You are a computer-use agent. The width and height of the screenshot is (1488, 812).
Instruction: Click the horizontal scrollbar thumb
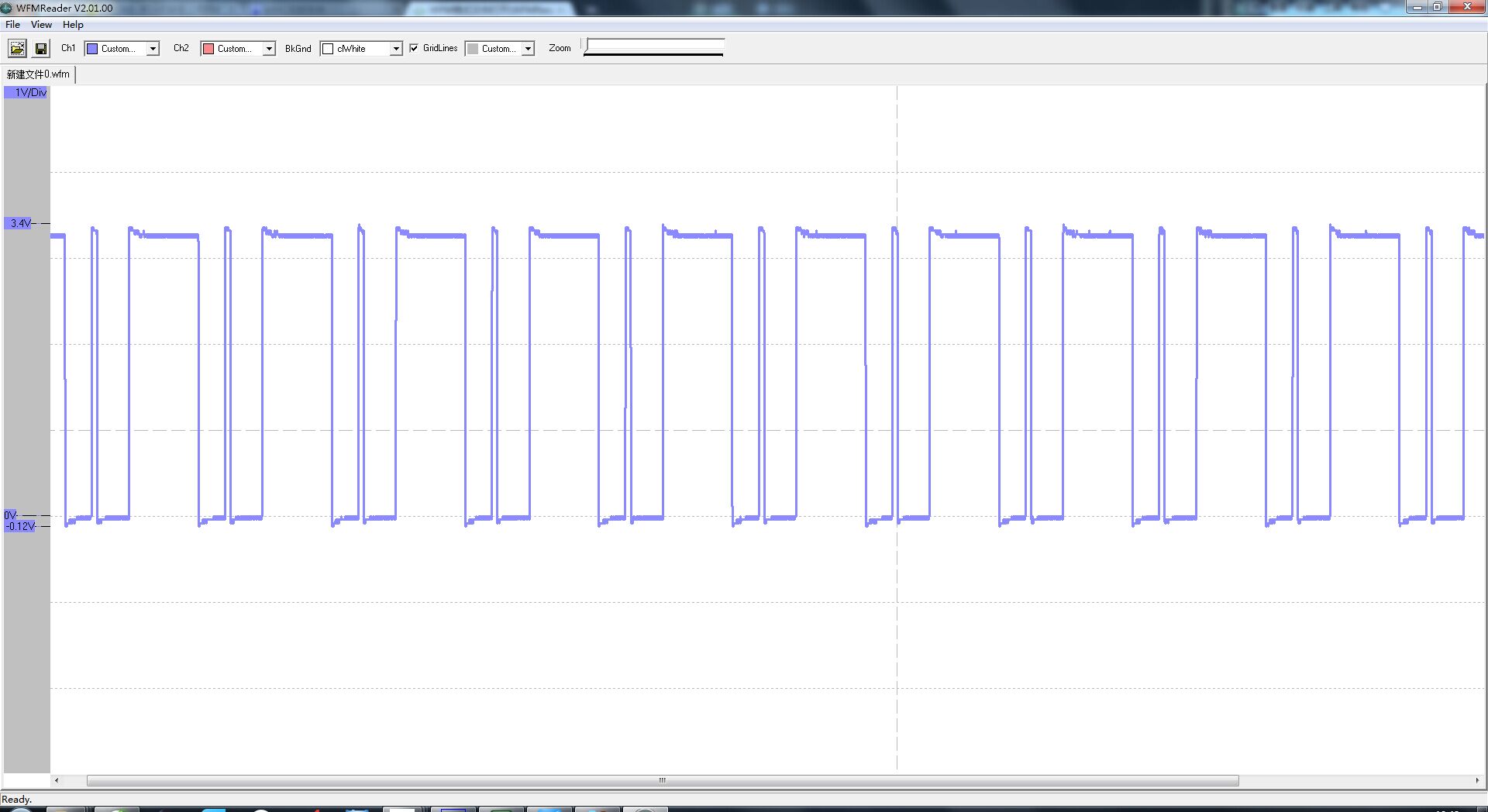pyautogui.click(x=663, y=780)
